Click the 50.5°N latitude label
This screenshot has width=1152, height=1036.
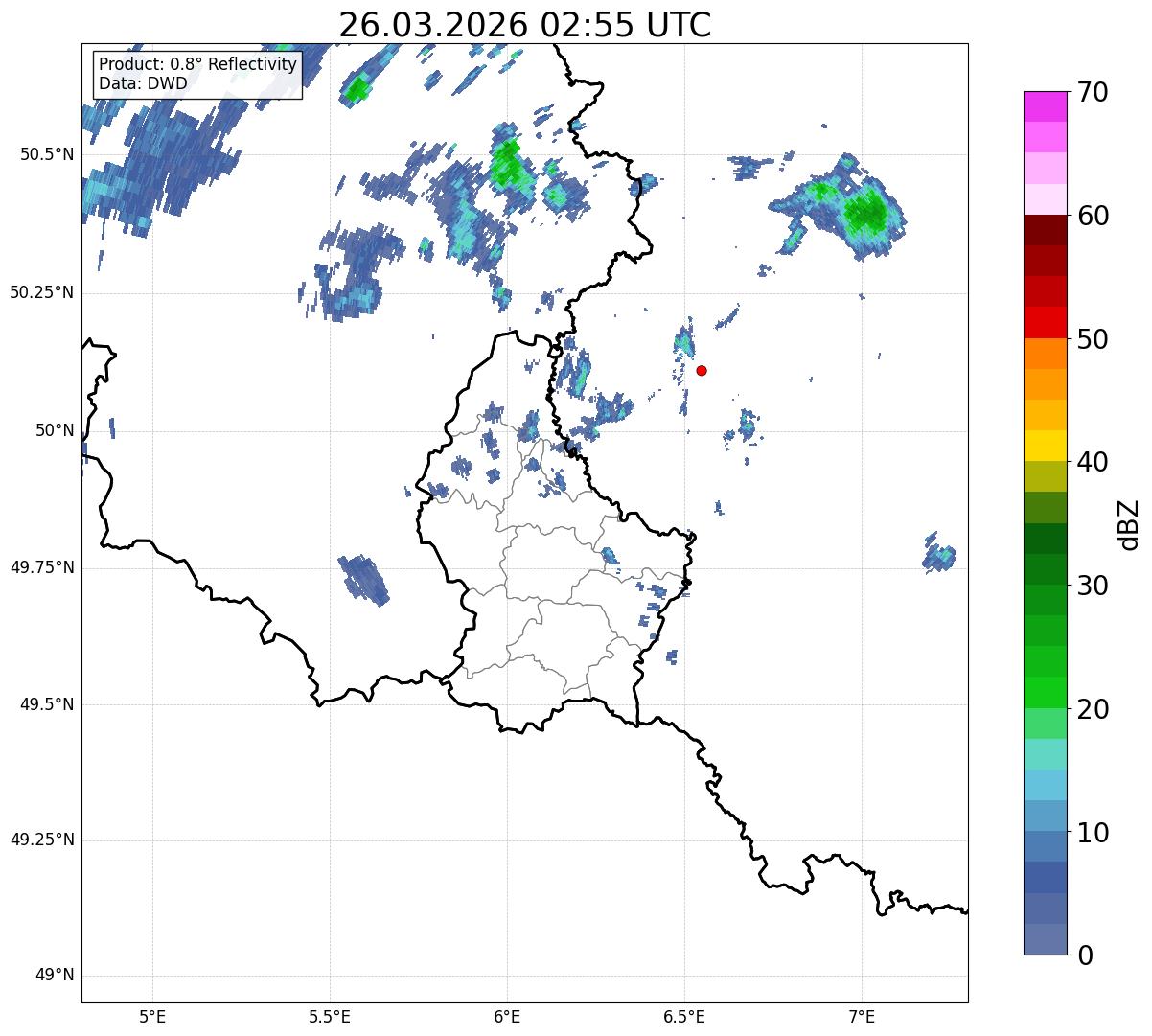pos(47,154)
